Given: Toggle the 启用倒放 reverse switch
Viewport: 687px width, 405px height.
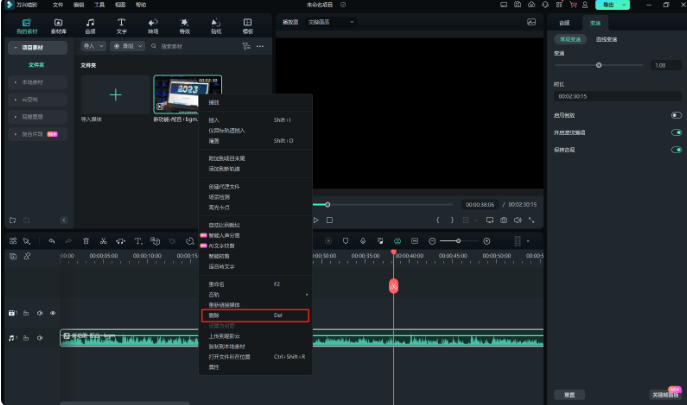Looking at the screenshot, I should coord(676,115).
